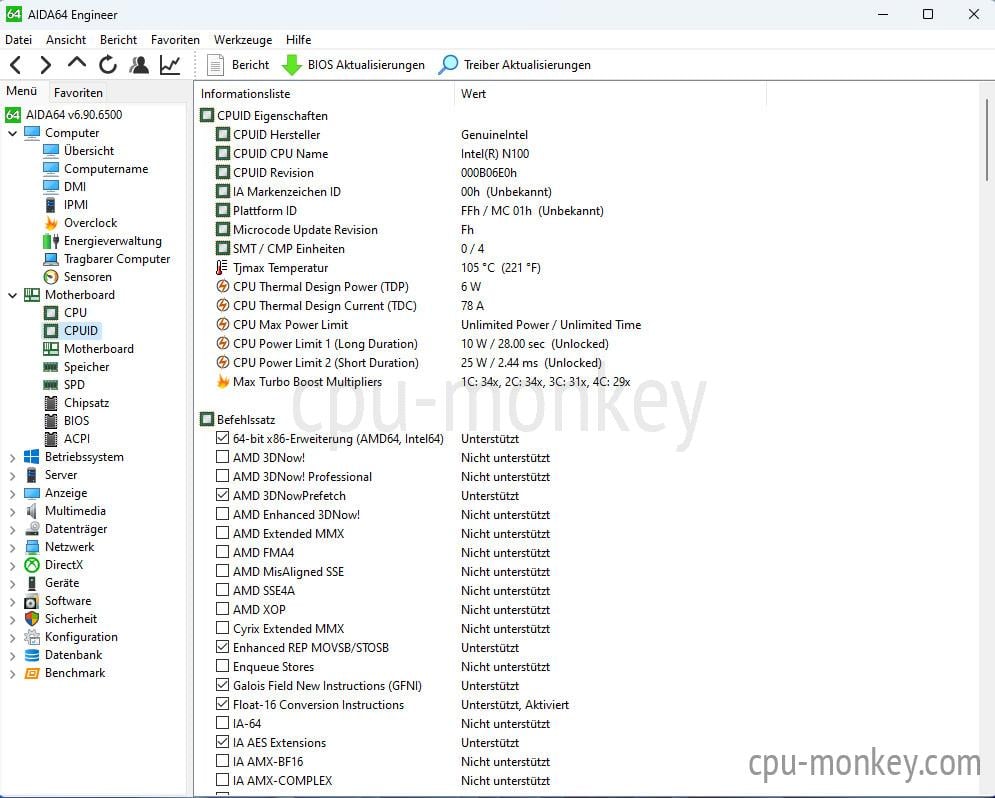Open the user profile toolbar icon
995x798 pixels.
pos(139,65)
